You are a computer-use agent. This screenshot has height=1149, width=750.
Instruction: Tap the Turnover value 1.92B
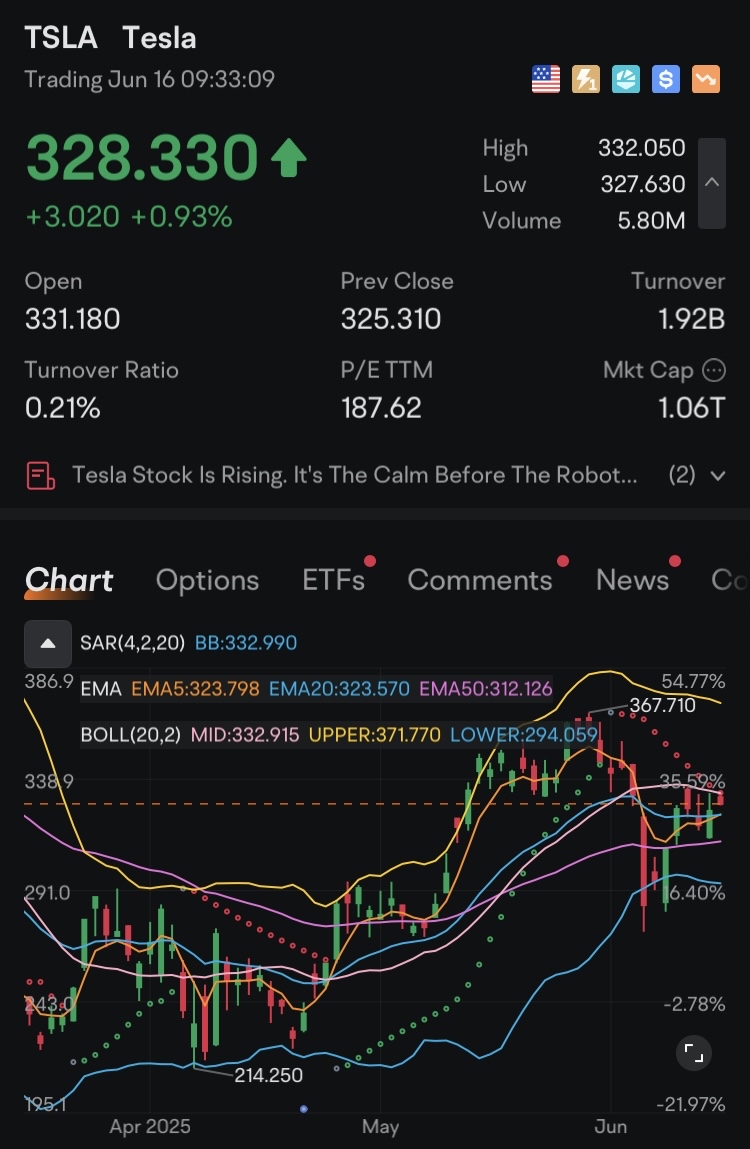pyautogui.click(x=691, y=319)
